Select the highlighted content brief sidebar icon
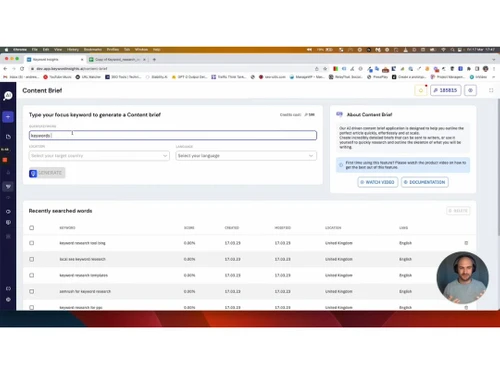 pyautogui.click(x=8, y=186)
